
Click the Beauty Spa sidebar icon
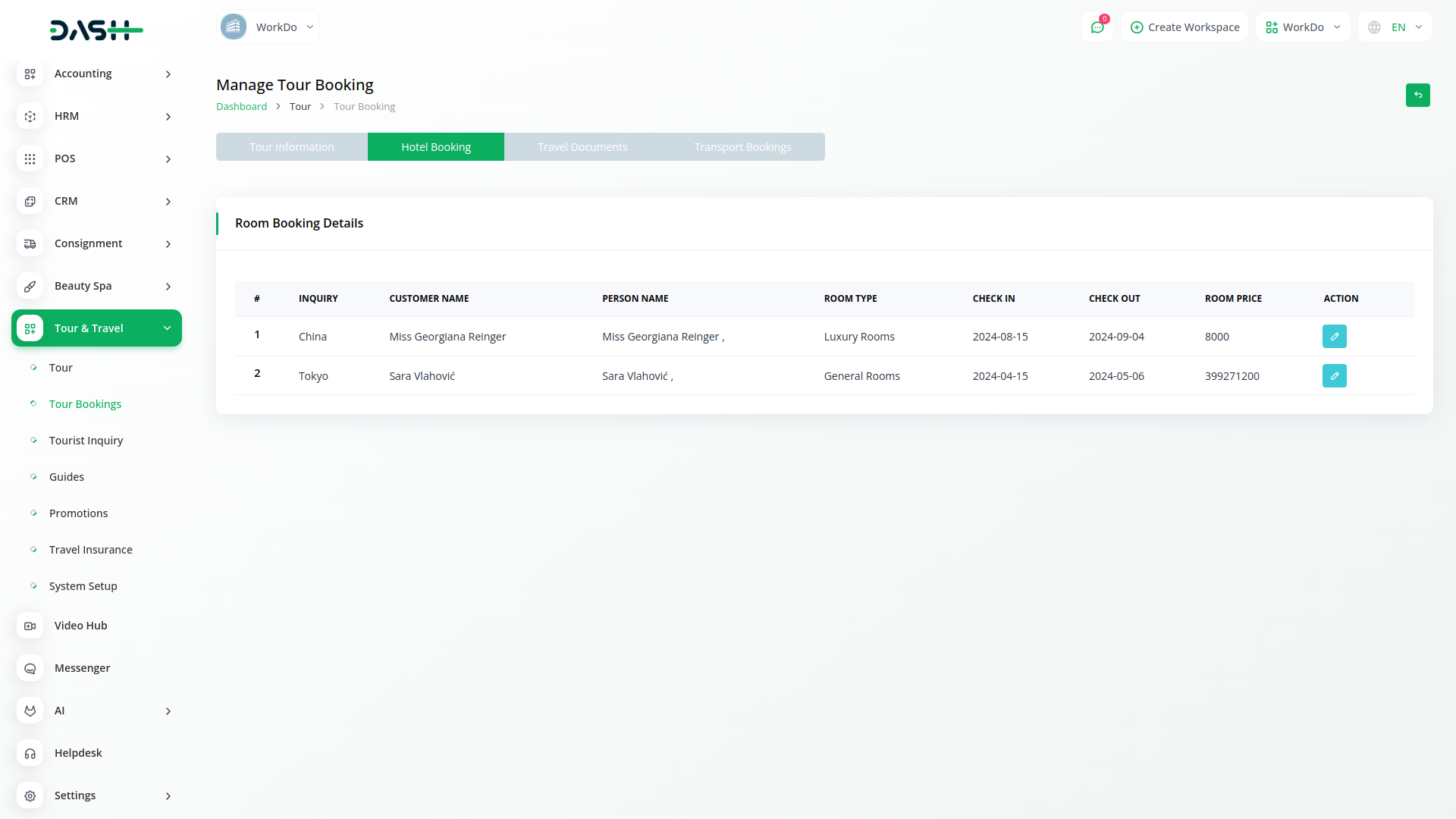coord(30,286)
